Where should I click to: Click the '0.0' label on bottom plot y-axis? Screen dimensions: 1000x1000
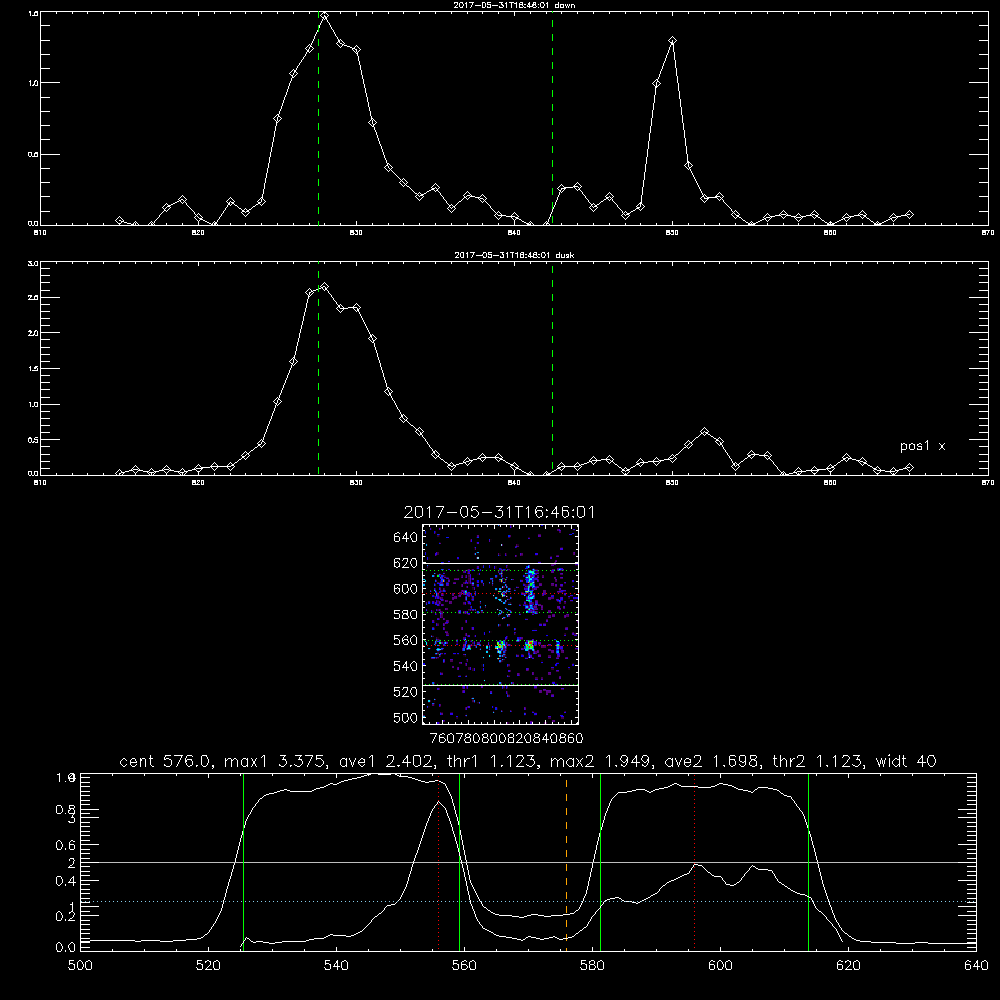pyautogui.click(x=66, y=948)
